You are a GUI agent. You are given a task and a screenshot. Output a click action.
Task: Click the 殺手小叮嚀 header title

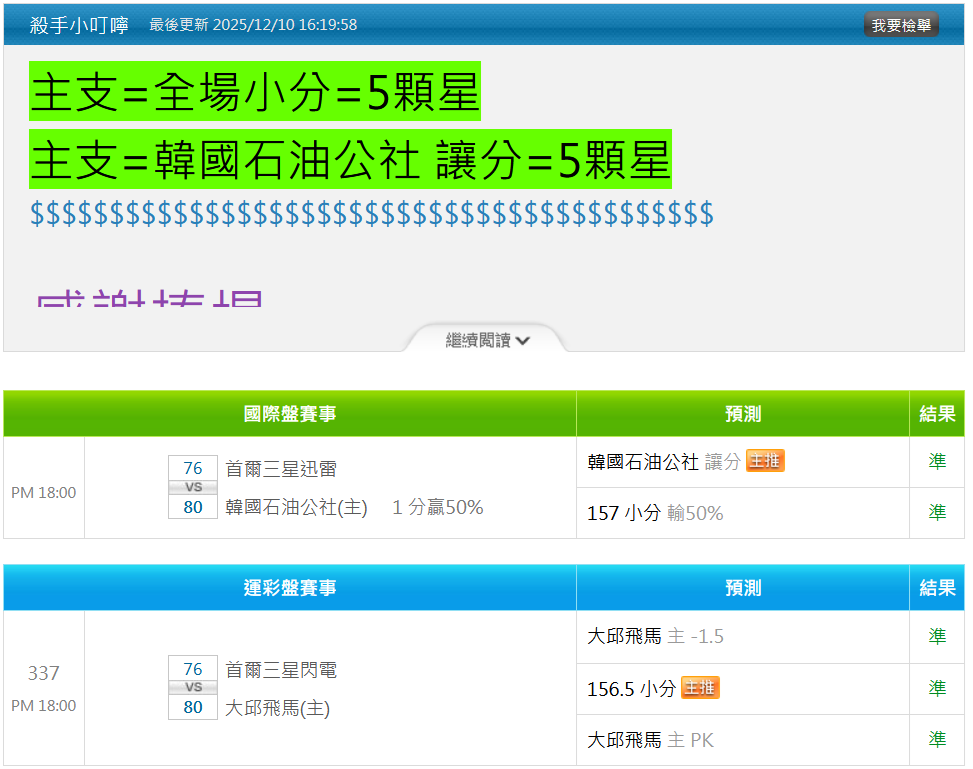tap(79, 25)
